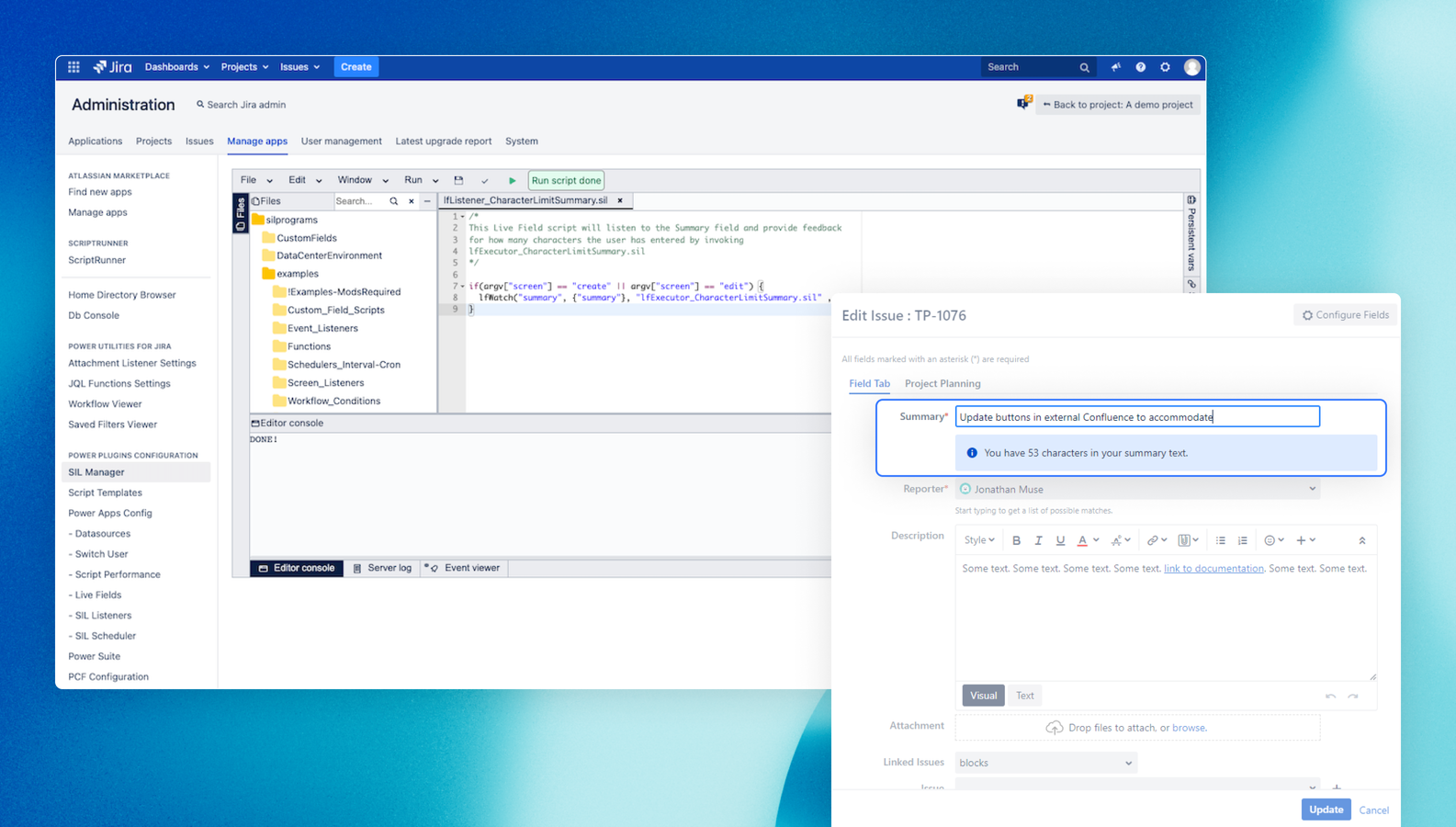Insert a bullet list in description
This screenshot has width=1456, height=827.
point(1221,540)
